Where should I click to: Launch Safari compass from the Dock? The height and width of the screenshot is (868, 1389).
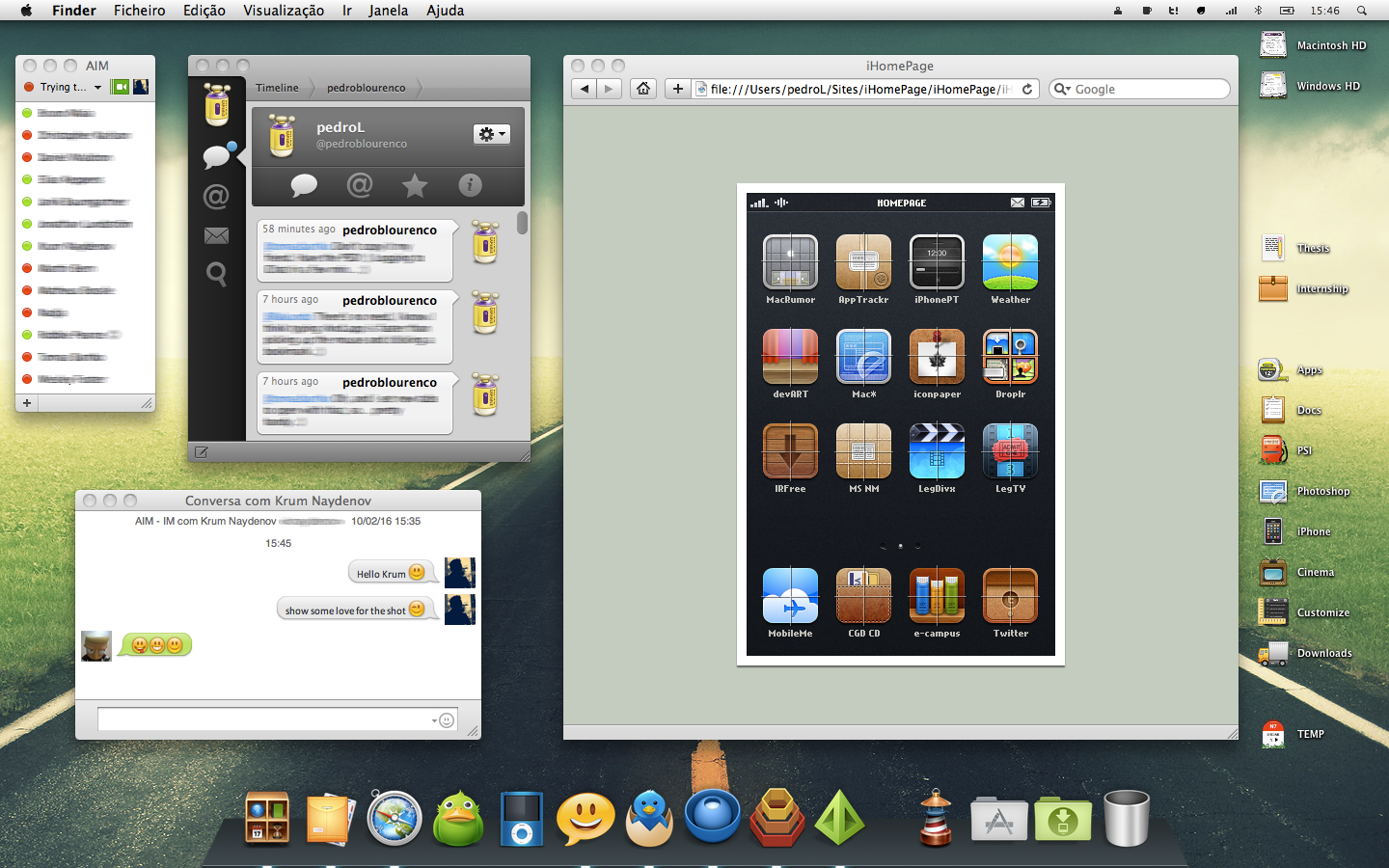(x=394, y=818)
